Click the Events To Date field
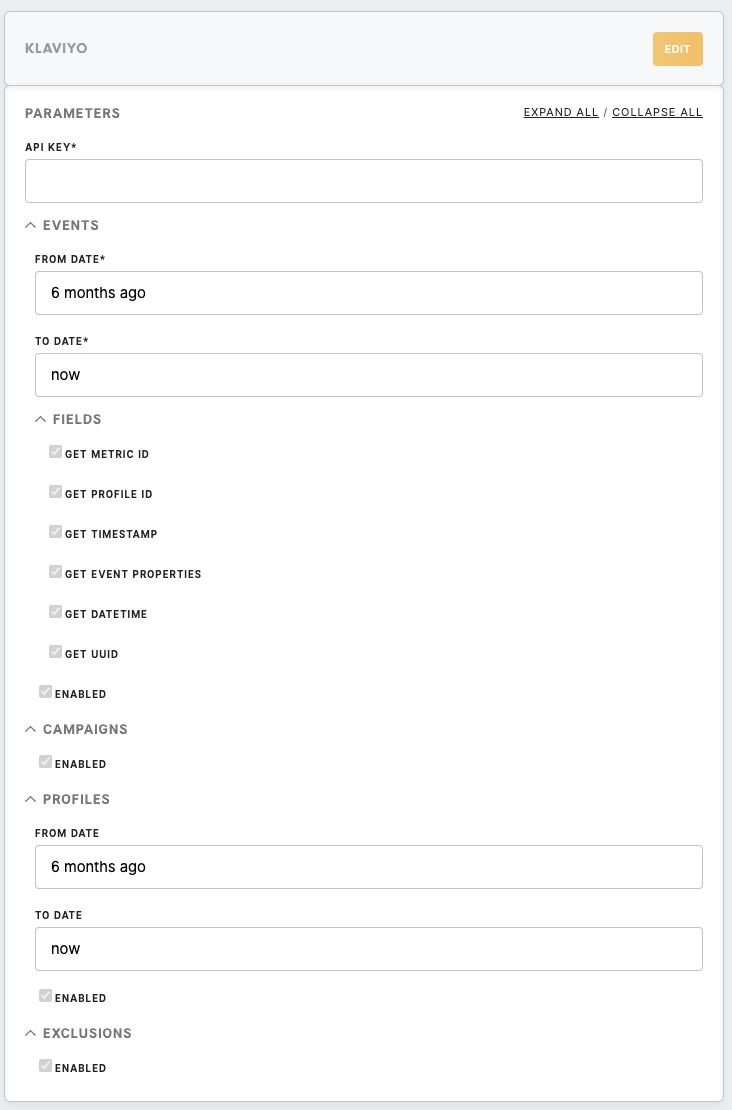 369,375
